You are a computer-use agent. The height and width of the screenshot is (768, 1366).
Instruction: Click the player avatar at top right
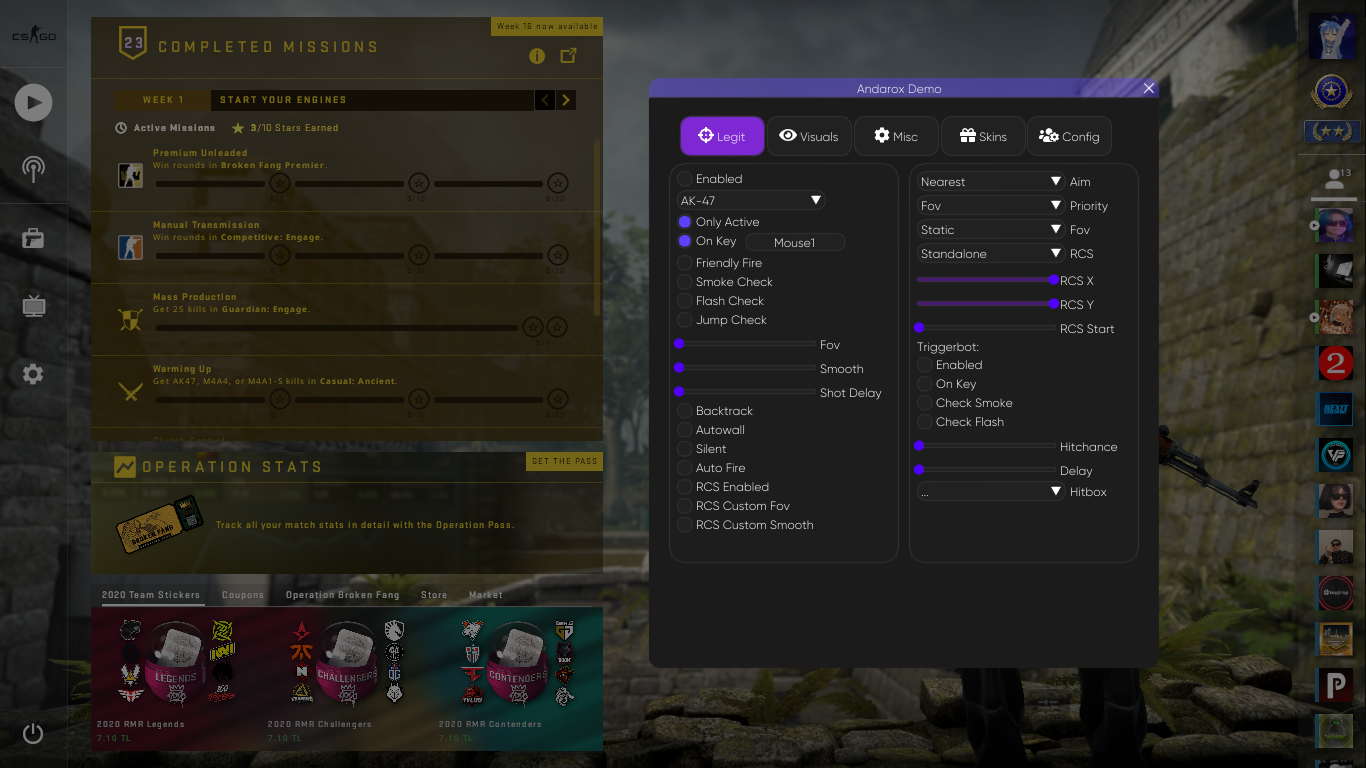point(1331,36)
